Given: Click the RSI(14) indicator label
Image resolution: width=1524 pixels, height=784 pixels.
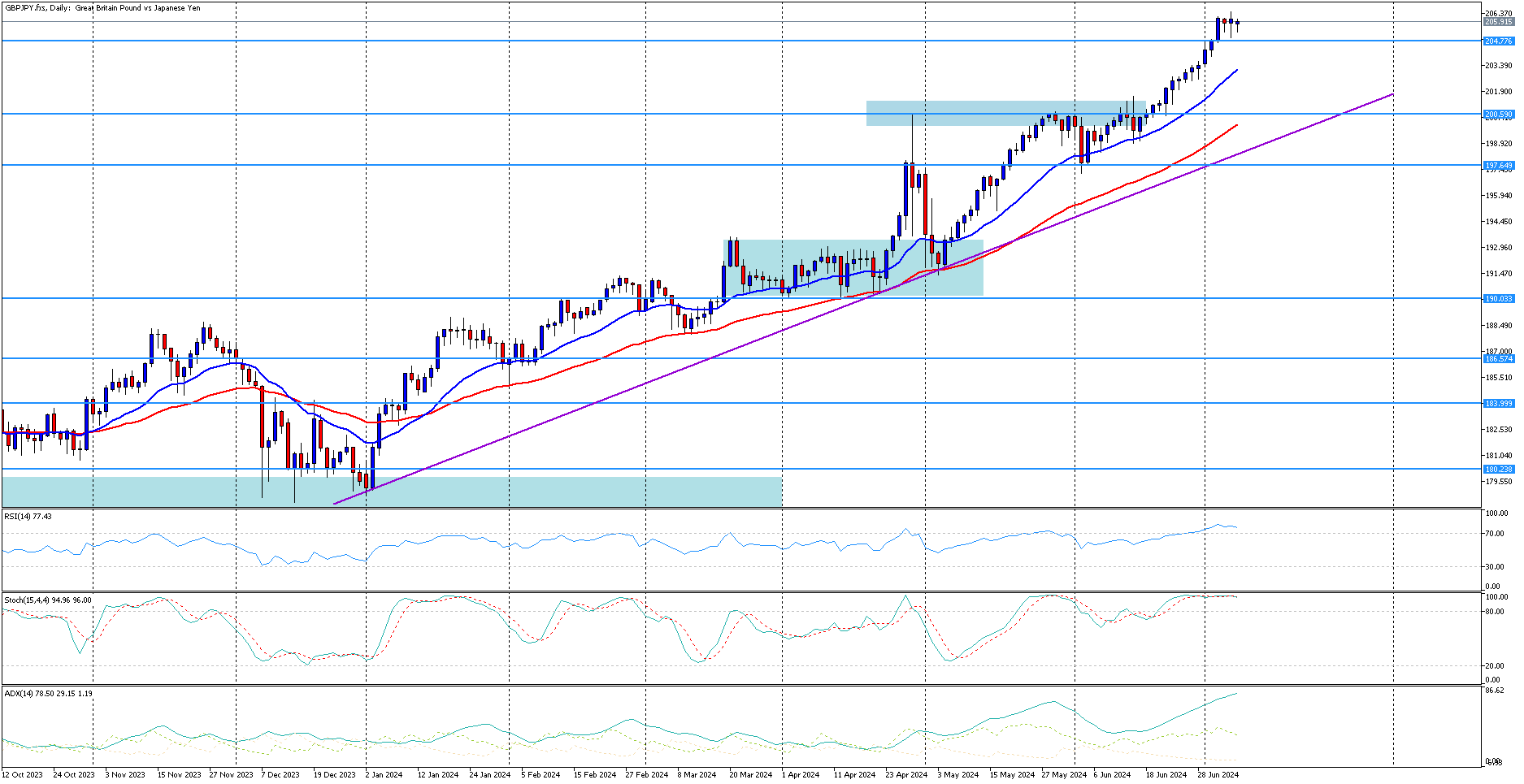Looking at the screenshot, I should [x=28, y=516].
